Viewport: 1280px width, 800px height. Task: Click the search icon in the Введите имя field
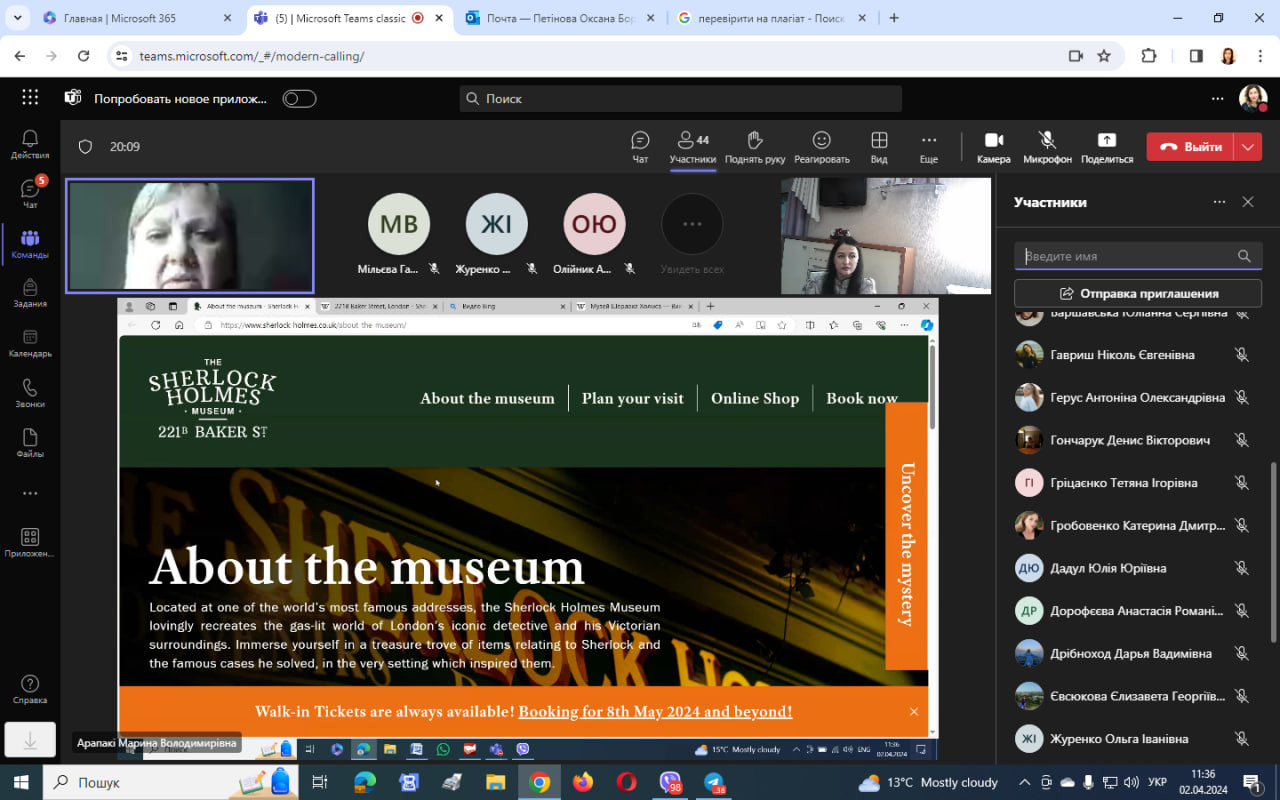coord(1244,256)
